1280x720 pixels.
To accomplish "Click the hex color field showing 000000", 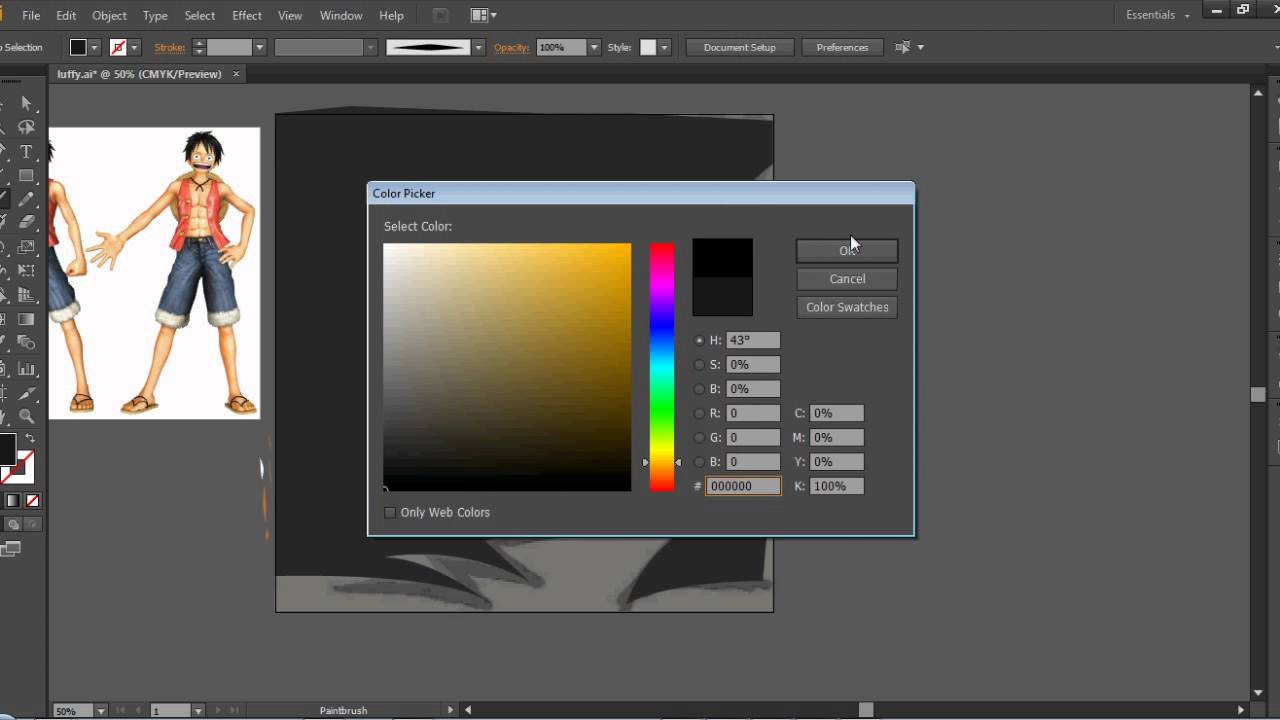I will (x=743, y=486).
